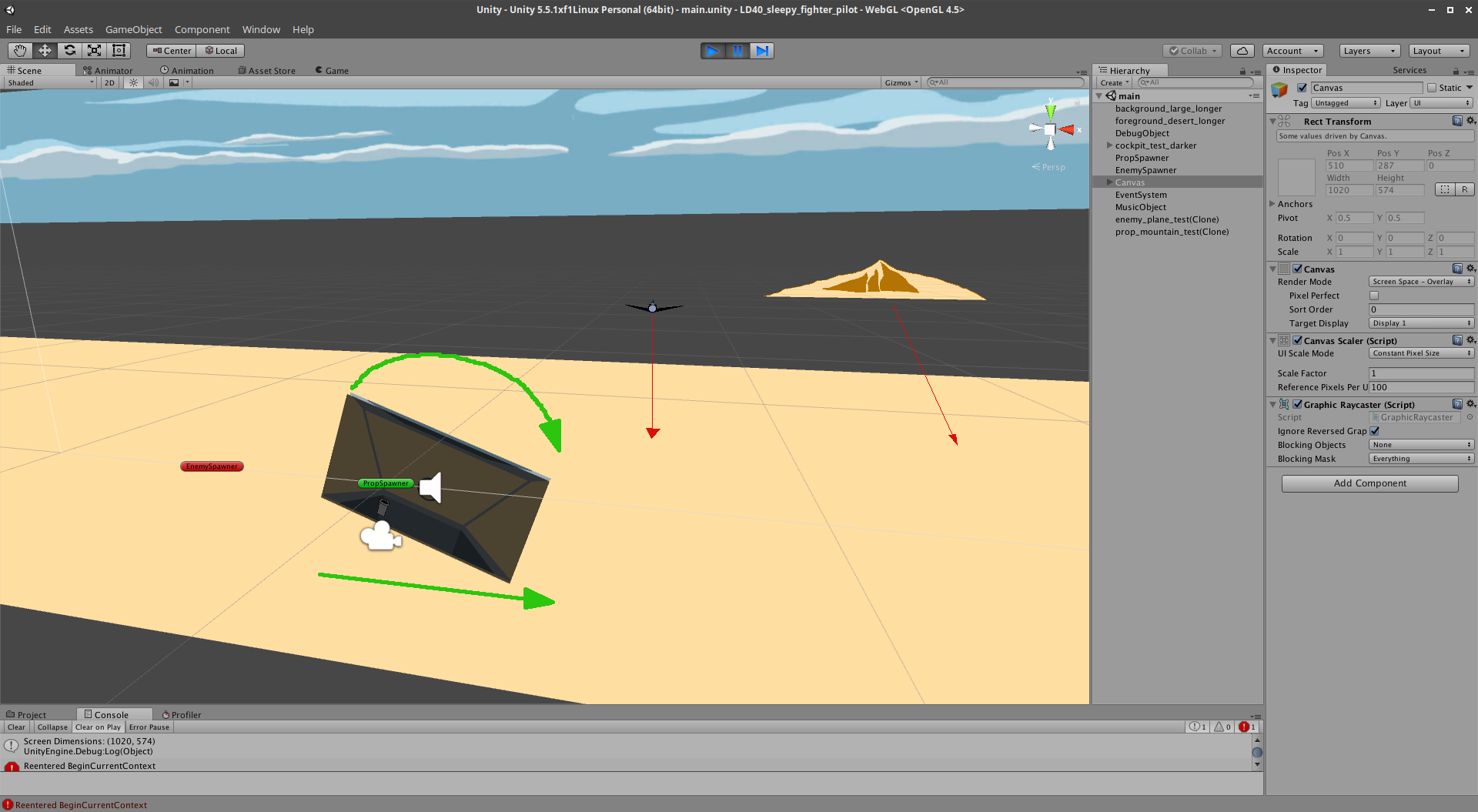Toggle scene audio speaker icon
This screenshot has width=1478, height=812.
point(153,83)
